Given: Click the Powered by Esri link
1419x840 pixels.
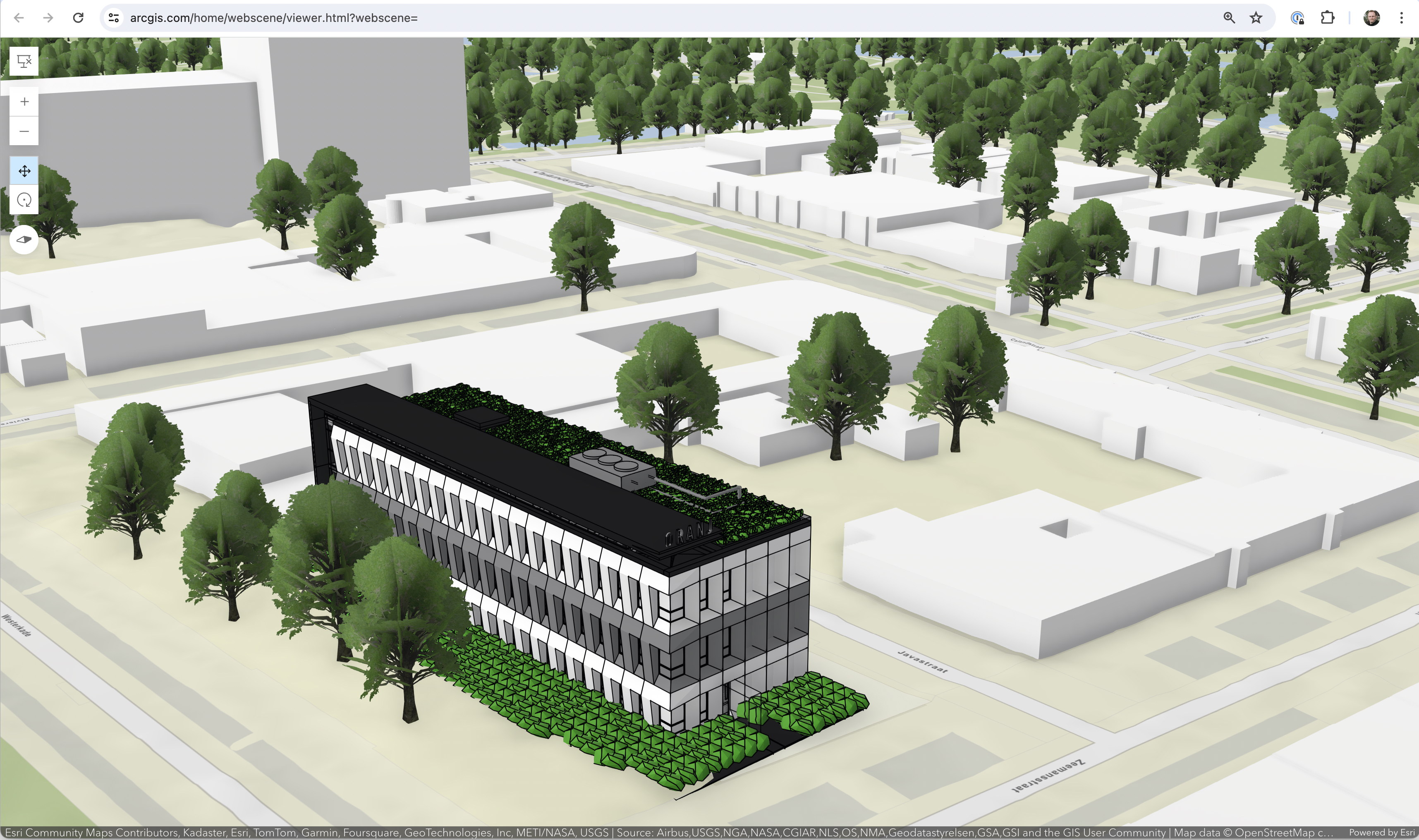Looking at the screenshot, I should coord(1382,833).
